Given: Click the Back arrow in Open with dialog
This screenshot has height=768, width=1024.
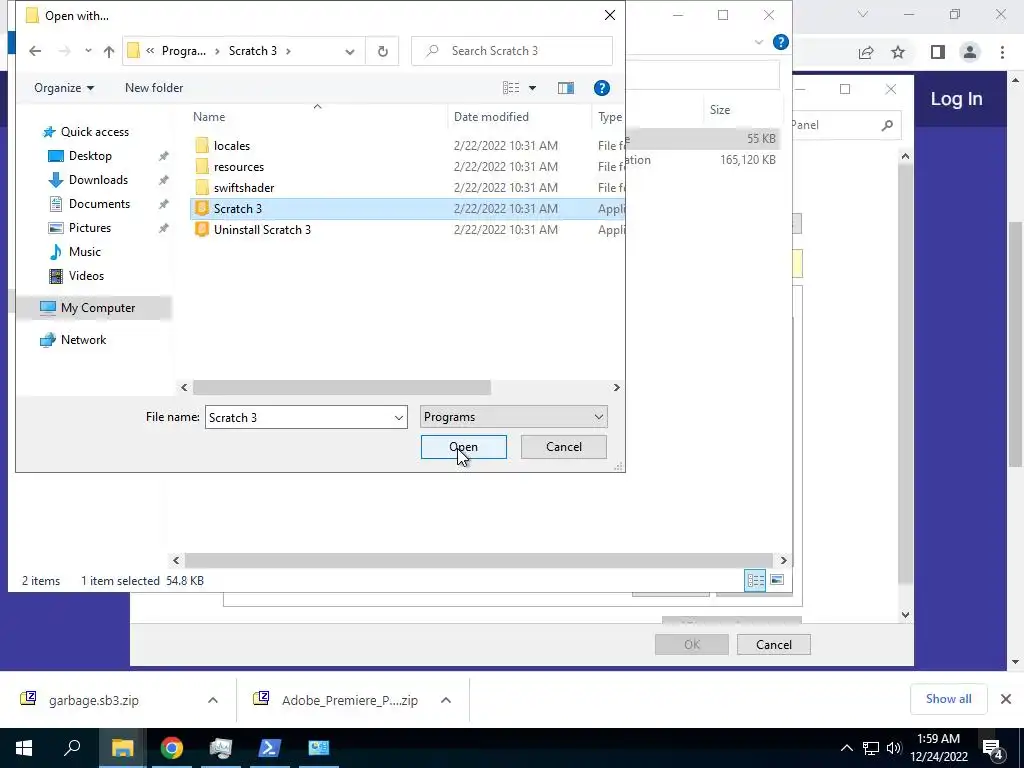Looking at the screenshot, I should [x=35, y=51].
